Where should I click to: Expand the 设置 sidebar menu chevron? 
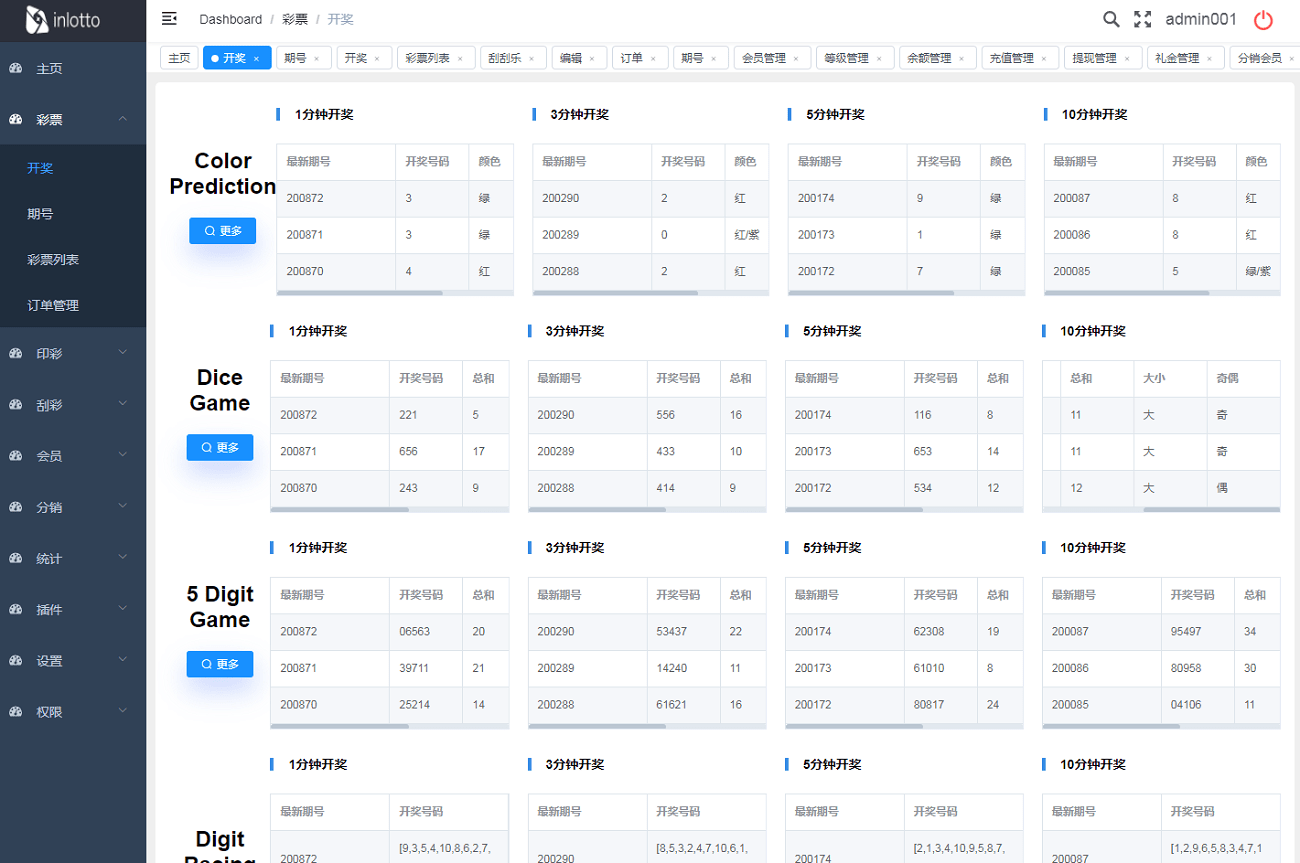click(122, 660)
